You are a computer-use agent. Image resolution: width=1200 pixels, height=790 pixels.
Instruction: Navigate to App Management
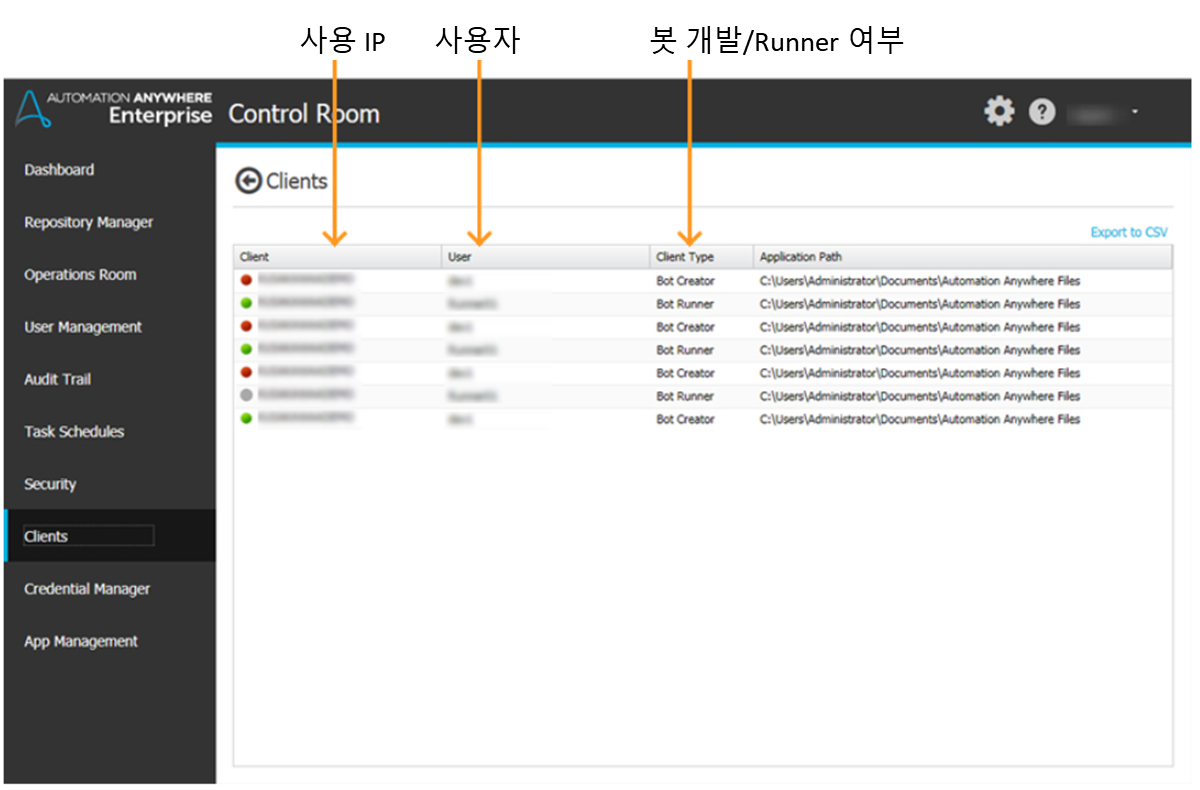tap(81, 641)
